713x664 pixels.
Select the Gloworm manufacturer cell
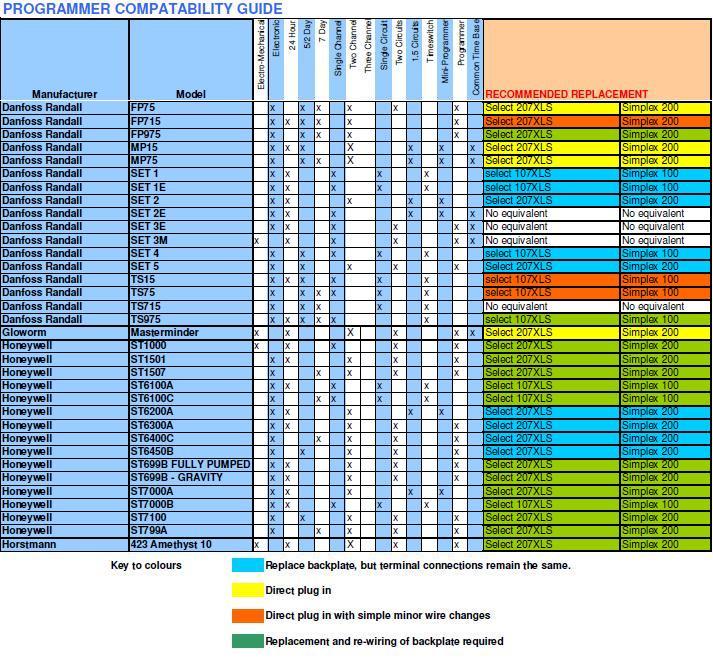[64, 332]
